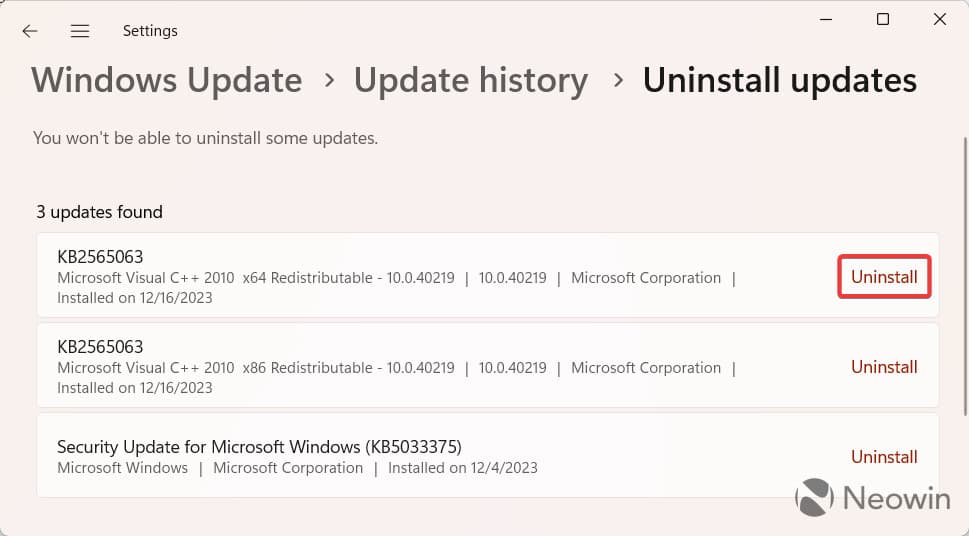Go back using the back arrow
This screenshot has height=536, width=969.
tap(30, 31)
